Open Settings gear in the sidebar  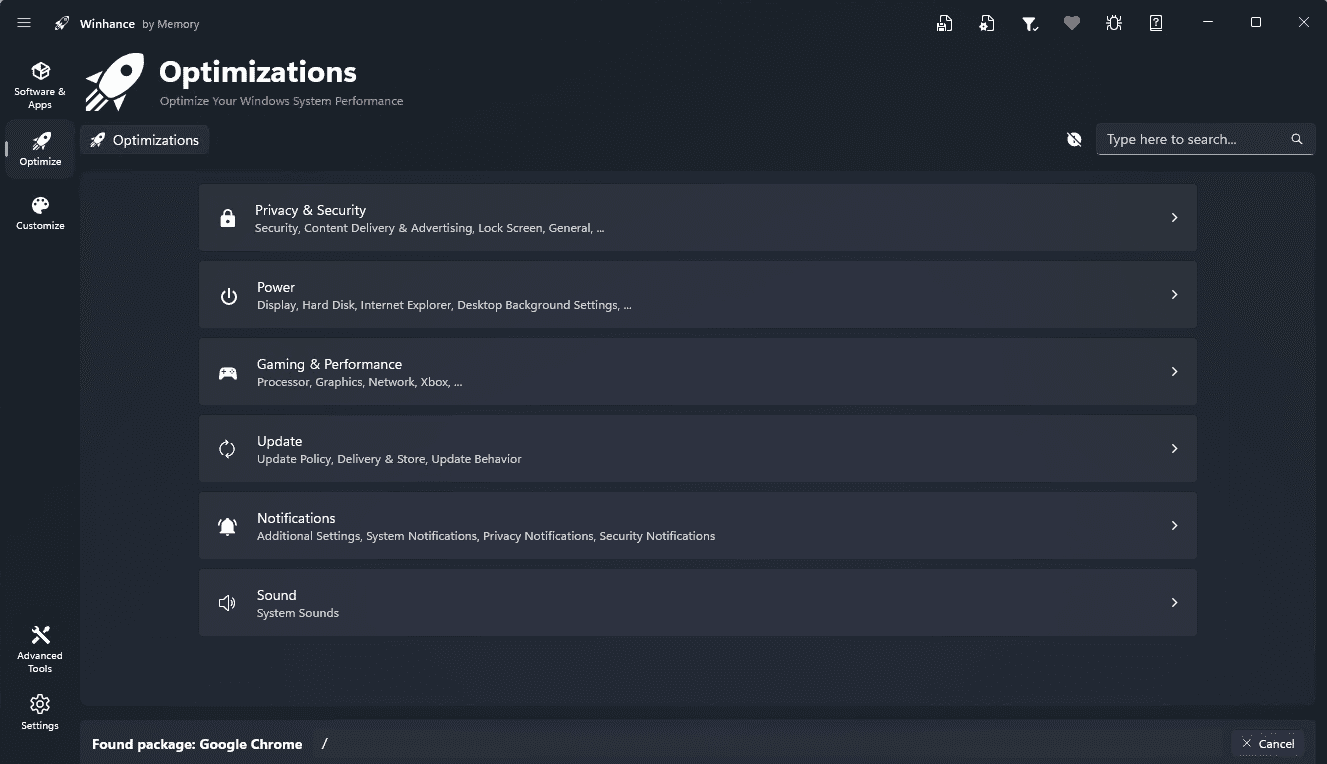[40, 712]
